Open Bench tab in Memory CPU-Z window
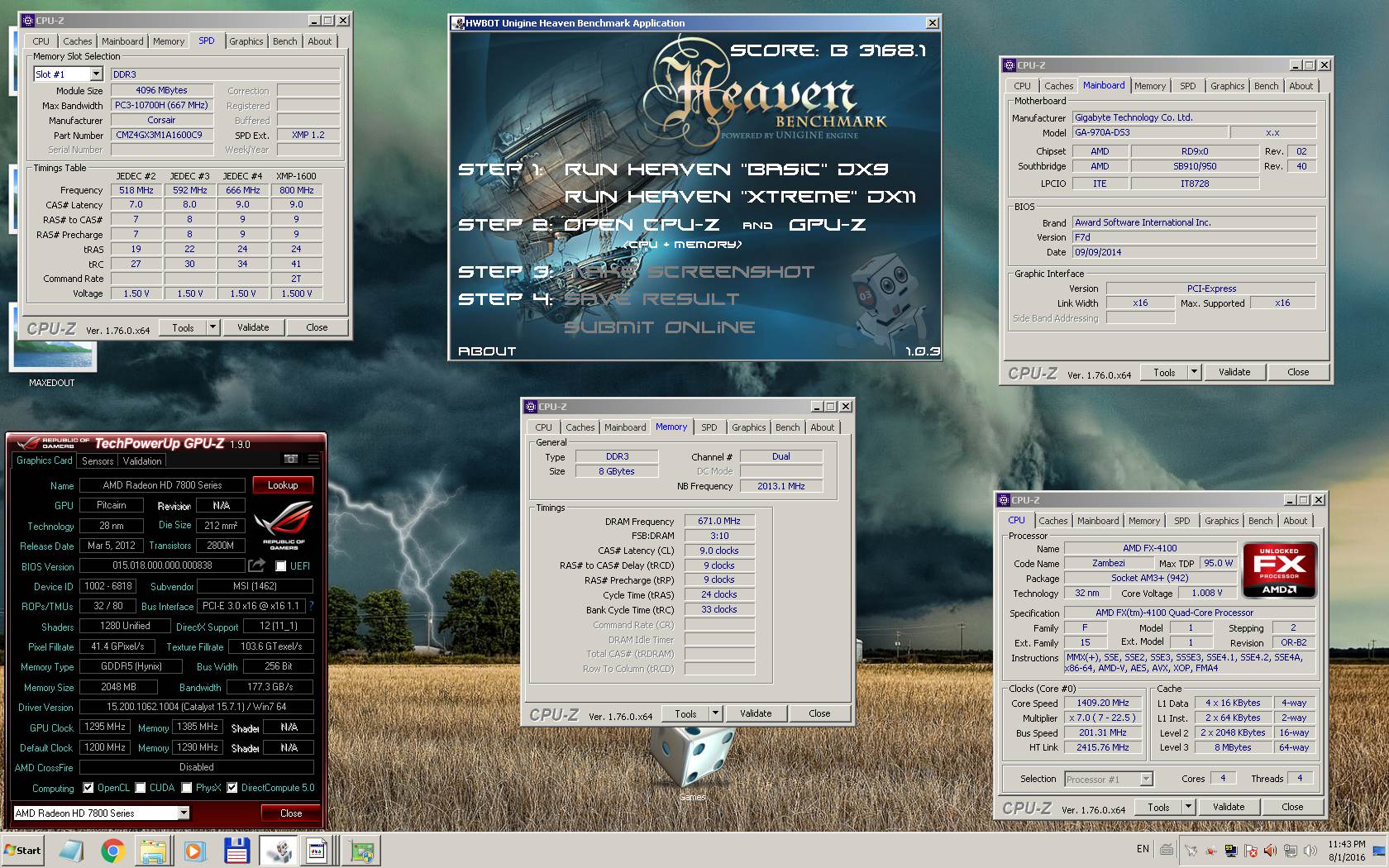This screenshot has width=1389, height=868. [x=787, y=427]
